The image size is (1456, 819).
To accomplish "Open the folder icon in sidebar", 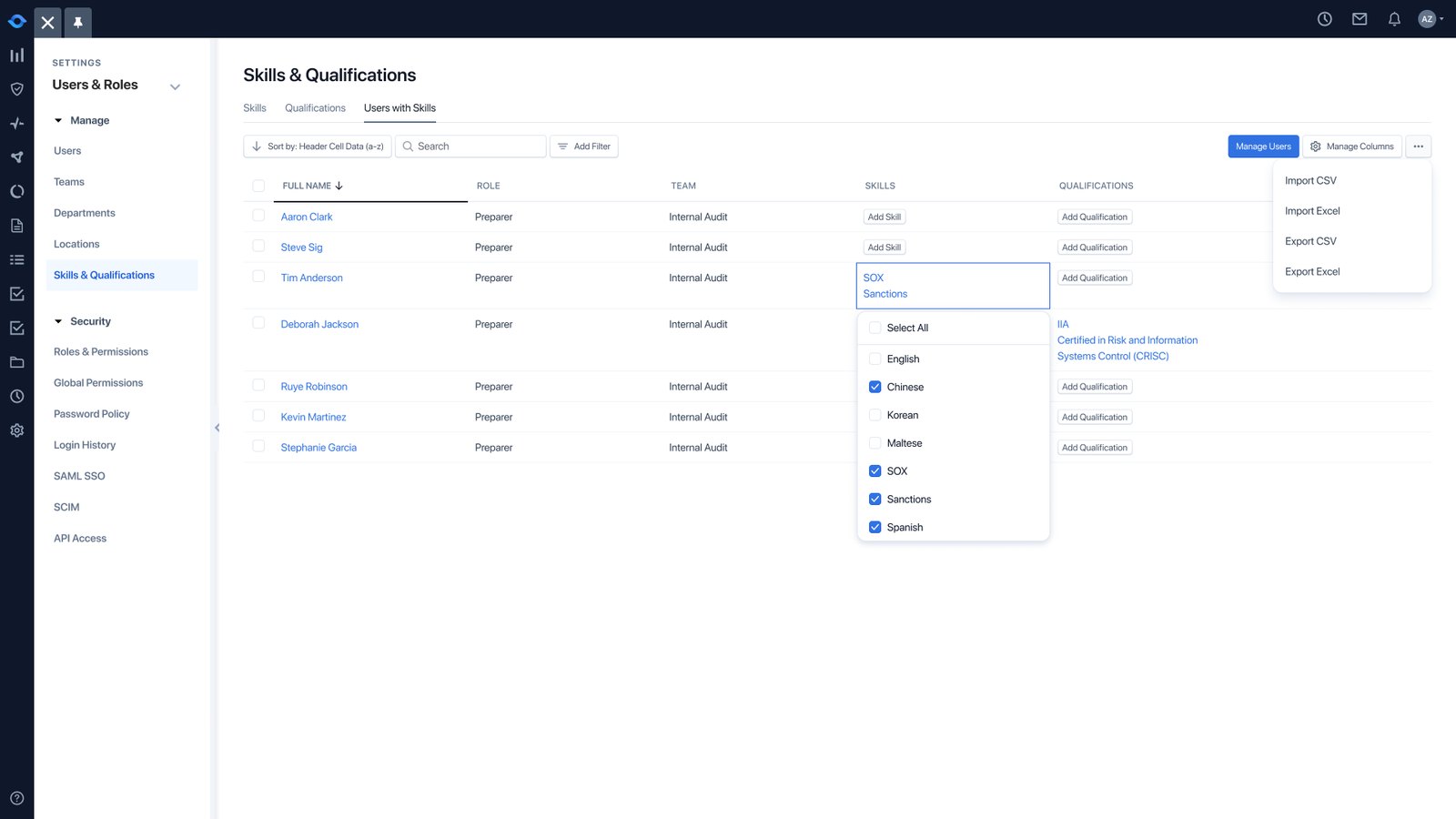I will point(16,362).
